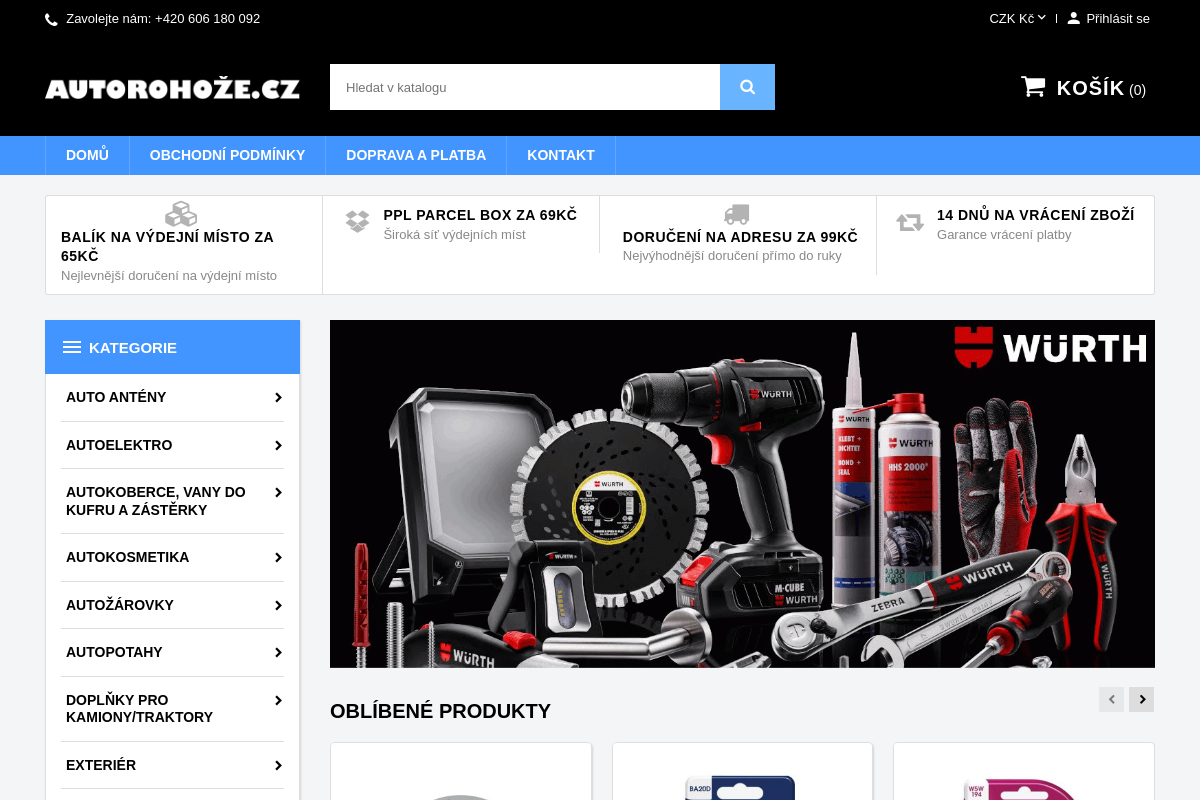Click the Hledat v katalogu search field
This screenshot has height=800, width=1200.
pos(525,87)
